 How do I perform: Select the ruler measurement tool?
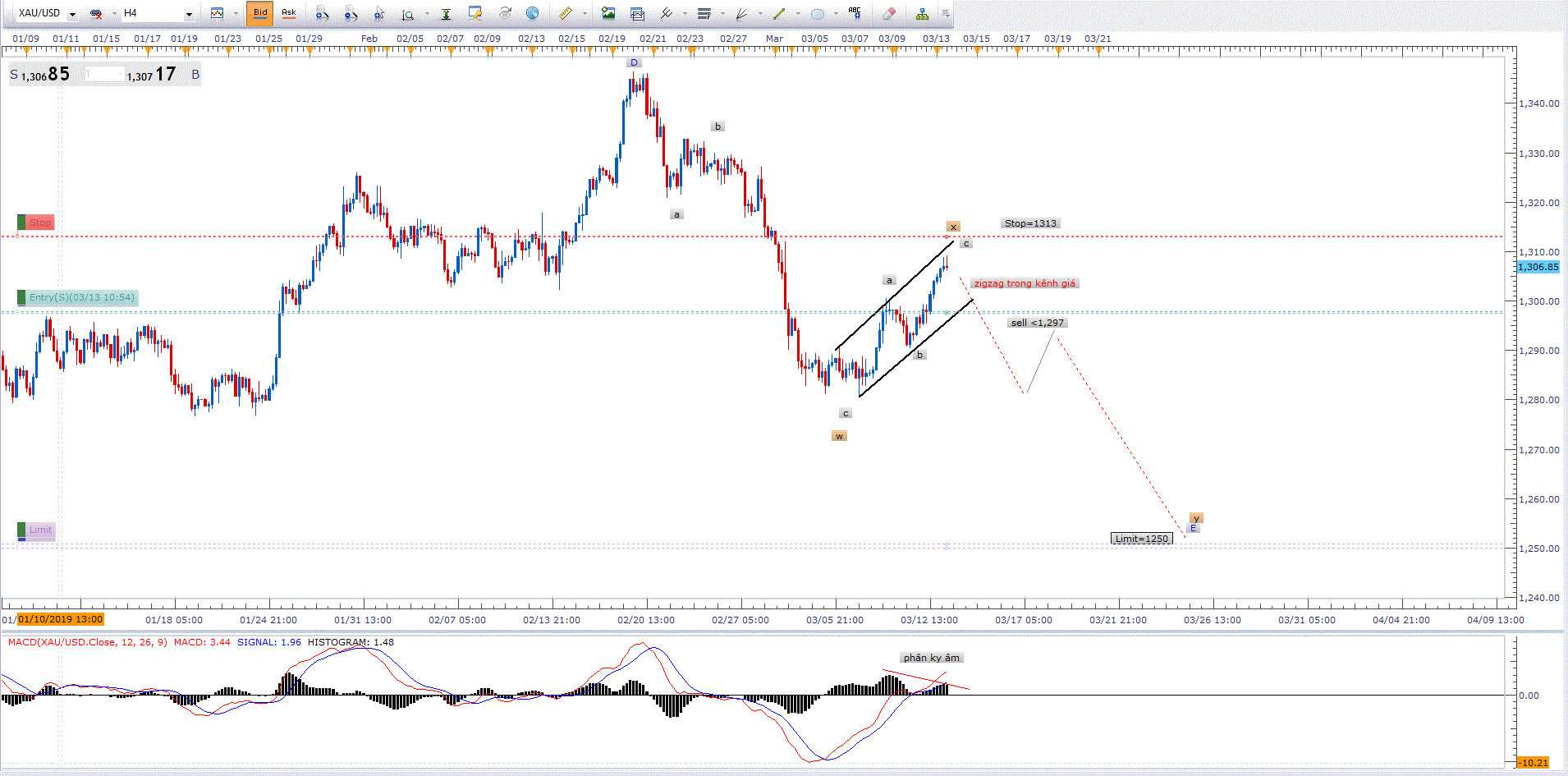(566, 13)
